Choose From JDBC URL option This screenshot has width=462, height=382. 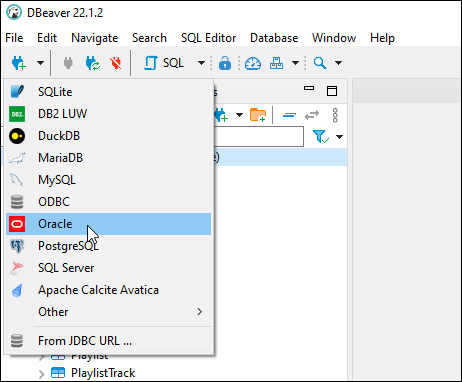(x=109, y=341)
